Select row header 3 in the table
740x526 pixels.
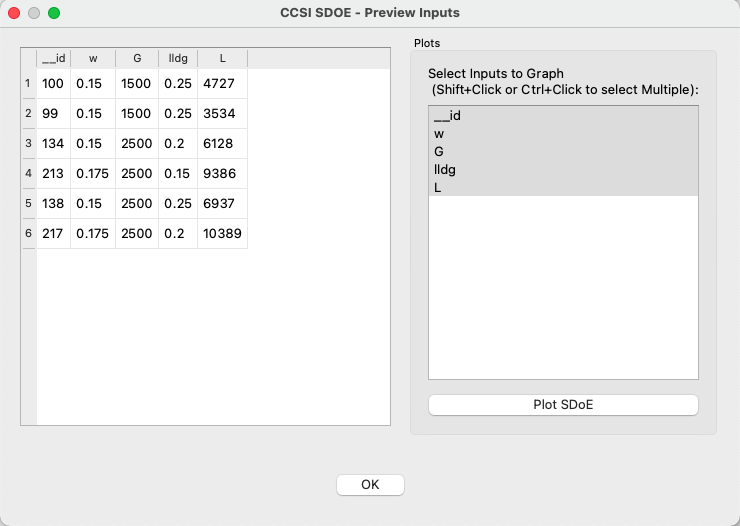28,143
